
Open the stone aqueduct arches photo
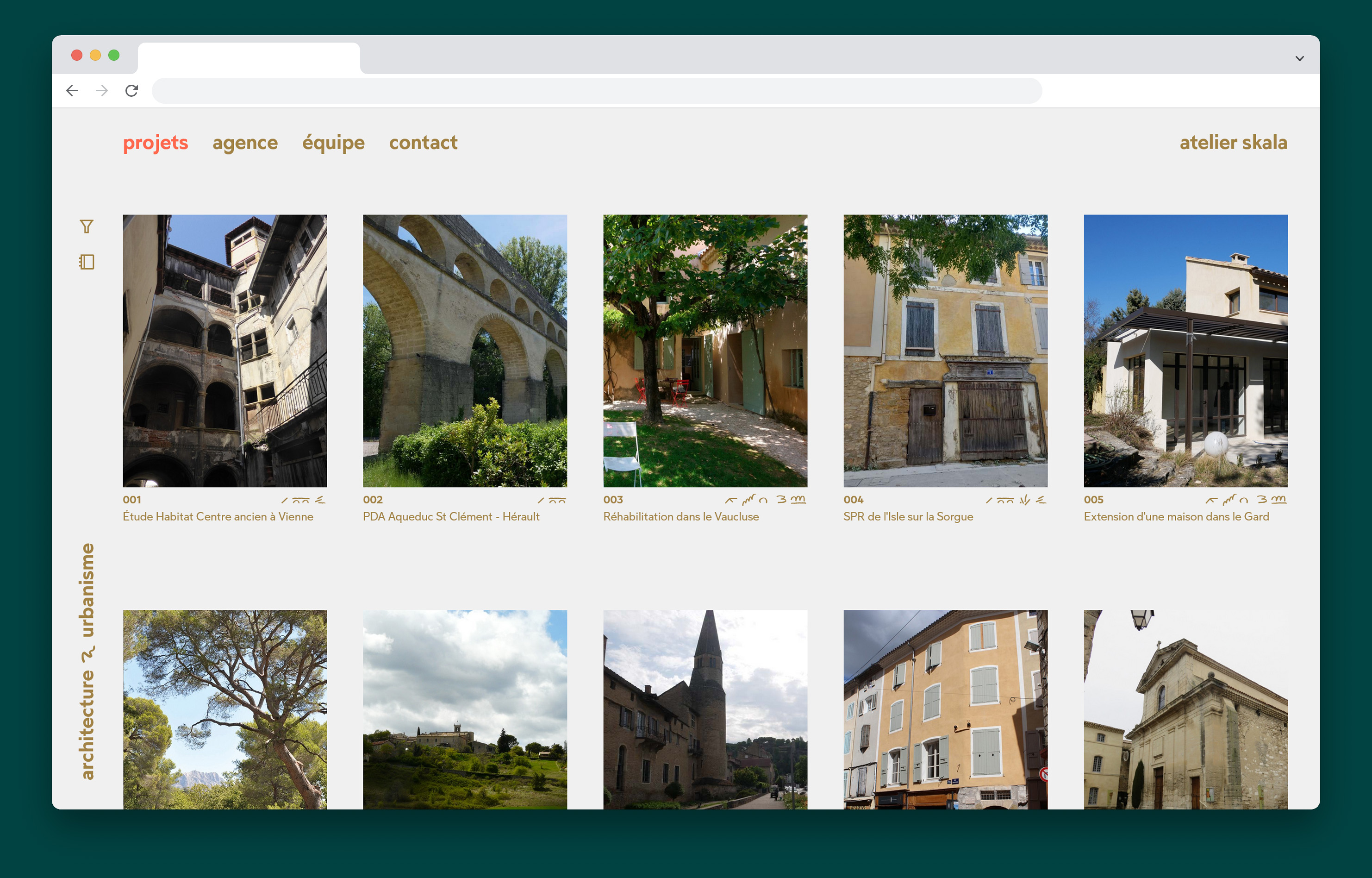tap(465, 351)
